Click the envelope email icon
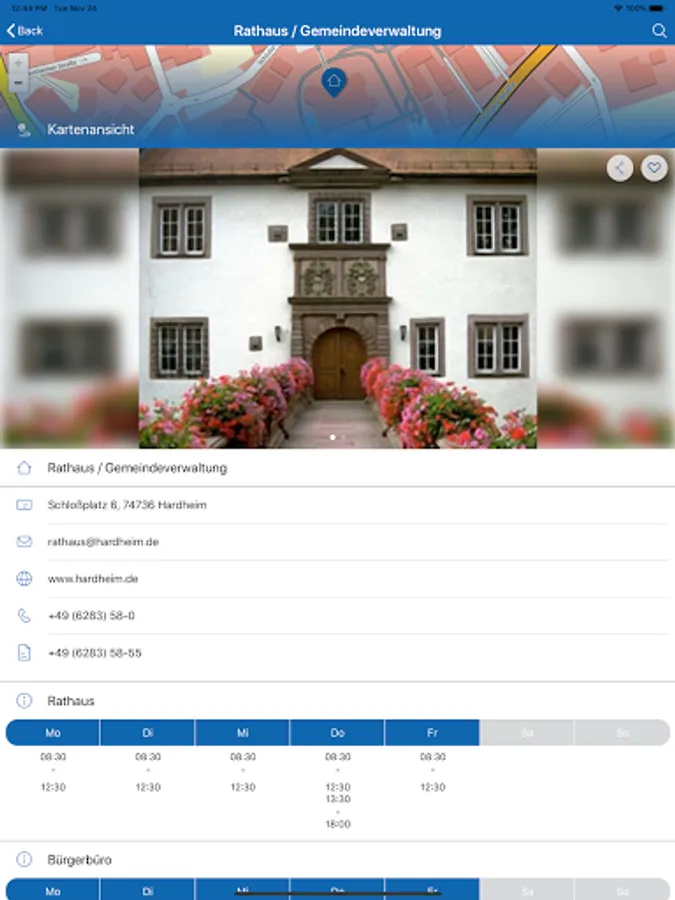The width and height of the screenshot is (675, 900). click(24, 542)
